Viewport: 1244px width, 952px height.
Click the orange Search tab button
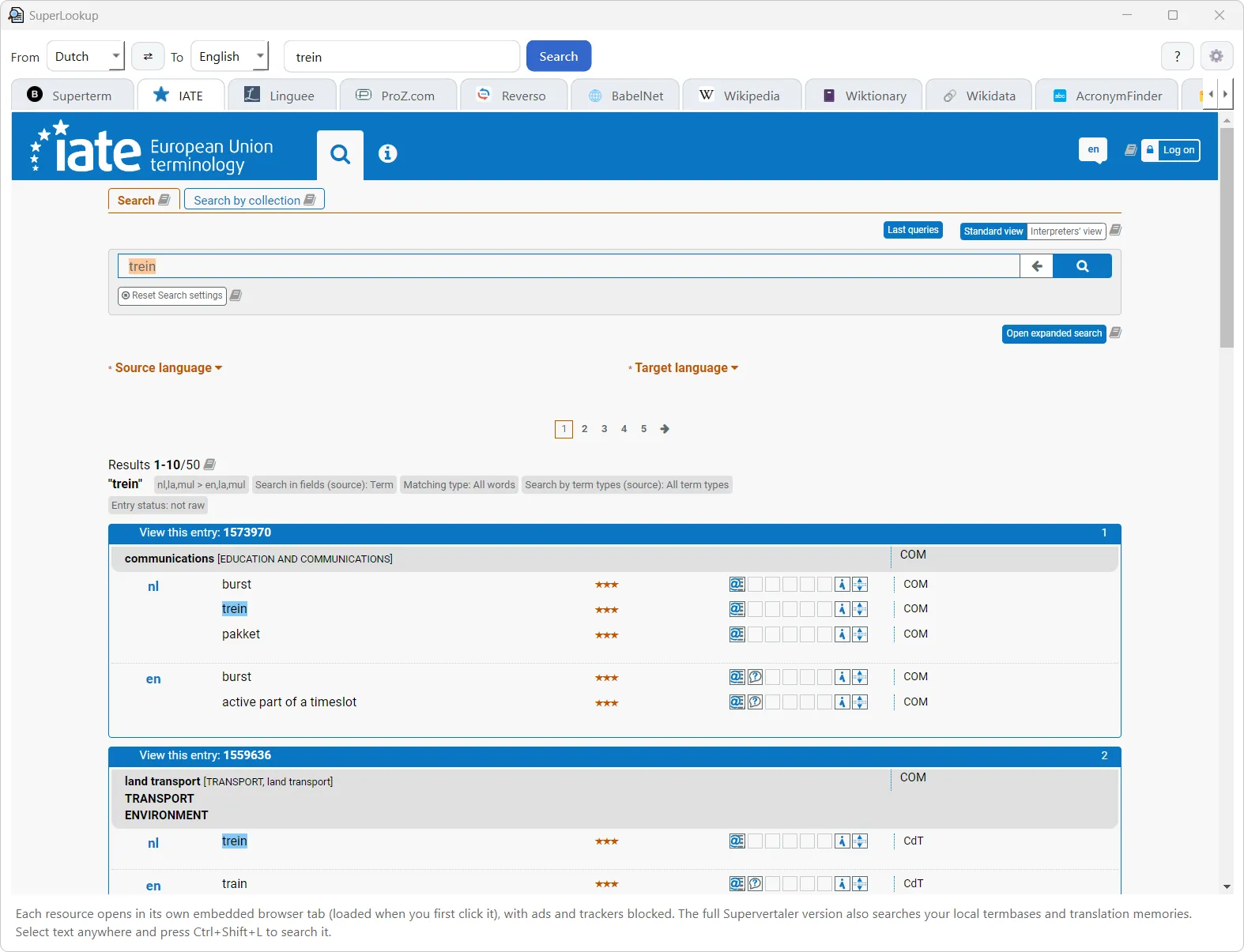pos(144,200)
